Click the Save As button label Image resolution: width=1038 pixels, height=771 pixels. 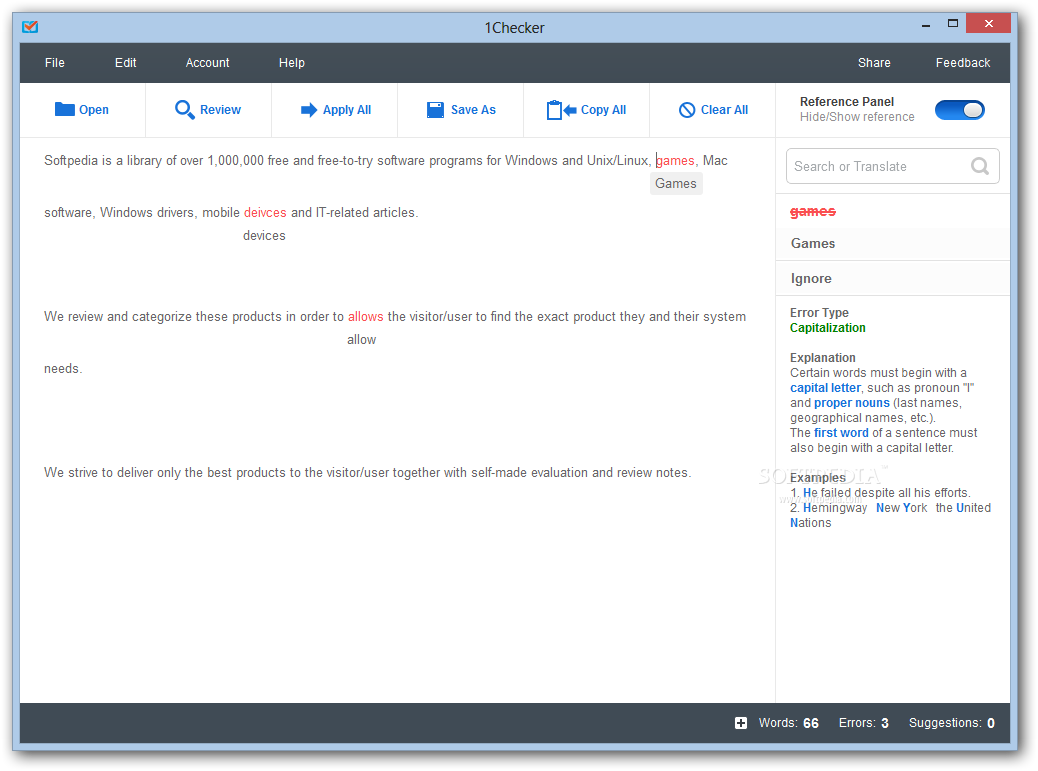pyautogui.click(x=473, y=110)
